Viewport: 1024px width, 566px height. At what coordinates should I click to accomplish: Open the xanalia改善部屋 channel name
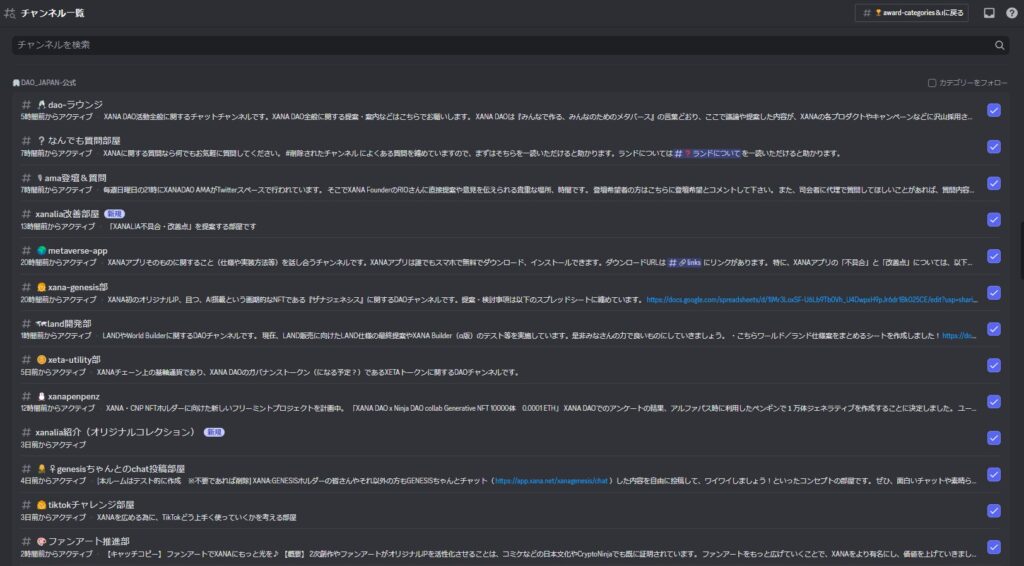click(67, 213)
